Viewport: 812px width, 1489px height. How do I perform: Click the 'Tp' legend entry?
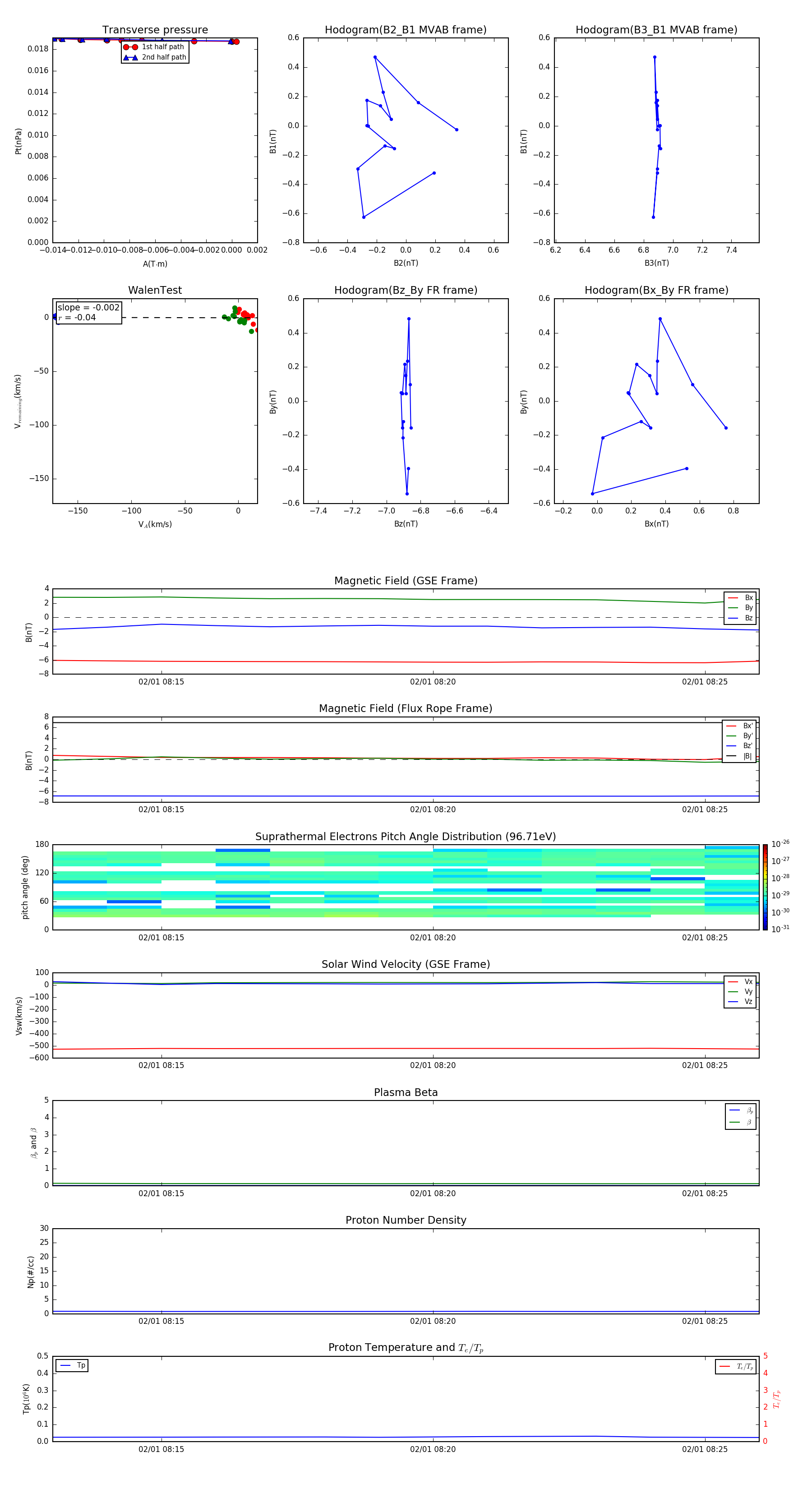73,1366
